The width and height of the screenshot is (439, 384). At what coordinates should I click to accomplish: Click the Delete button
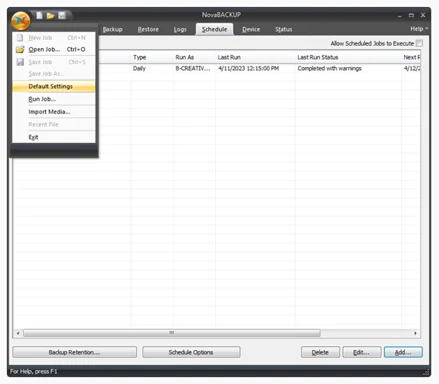(320, 352)
